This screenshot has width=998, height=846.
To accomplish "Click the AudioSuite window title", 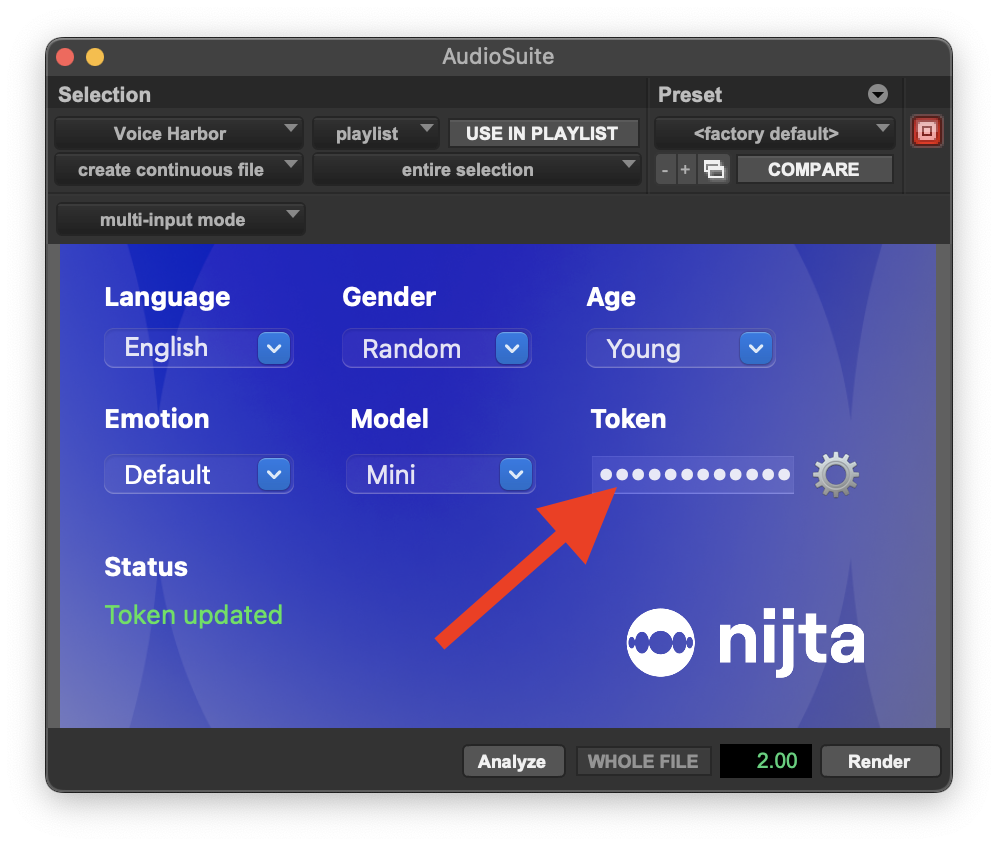I will tap(498, 57).
